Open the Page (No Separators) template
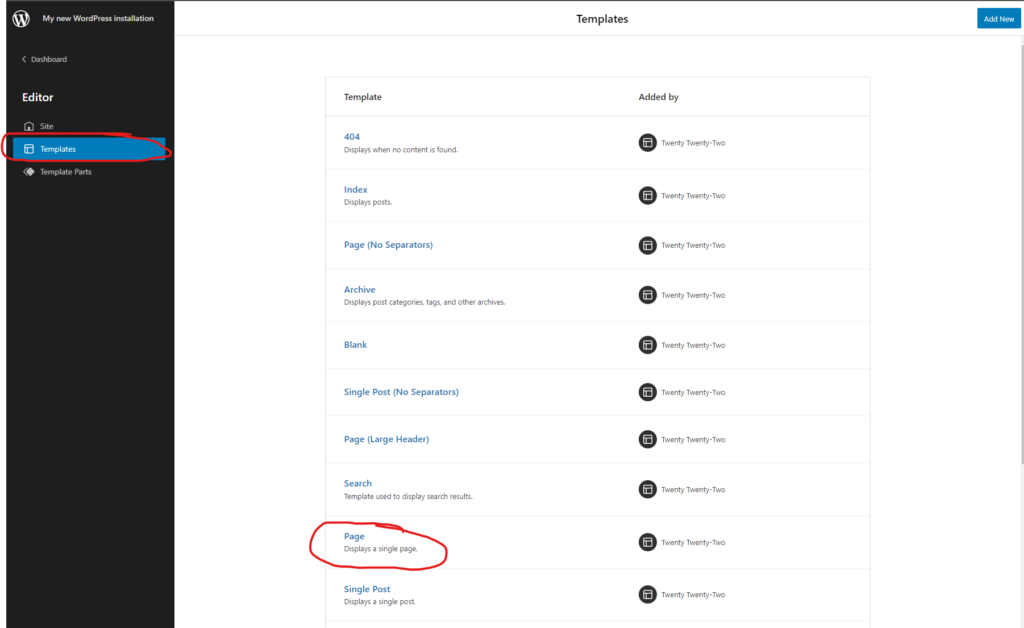 coord(388,245)
